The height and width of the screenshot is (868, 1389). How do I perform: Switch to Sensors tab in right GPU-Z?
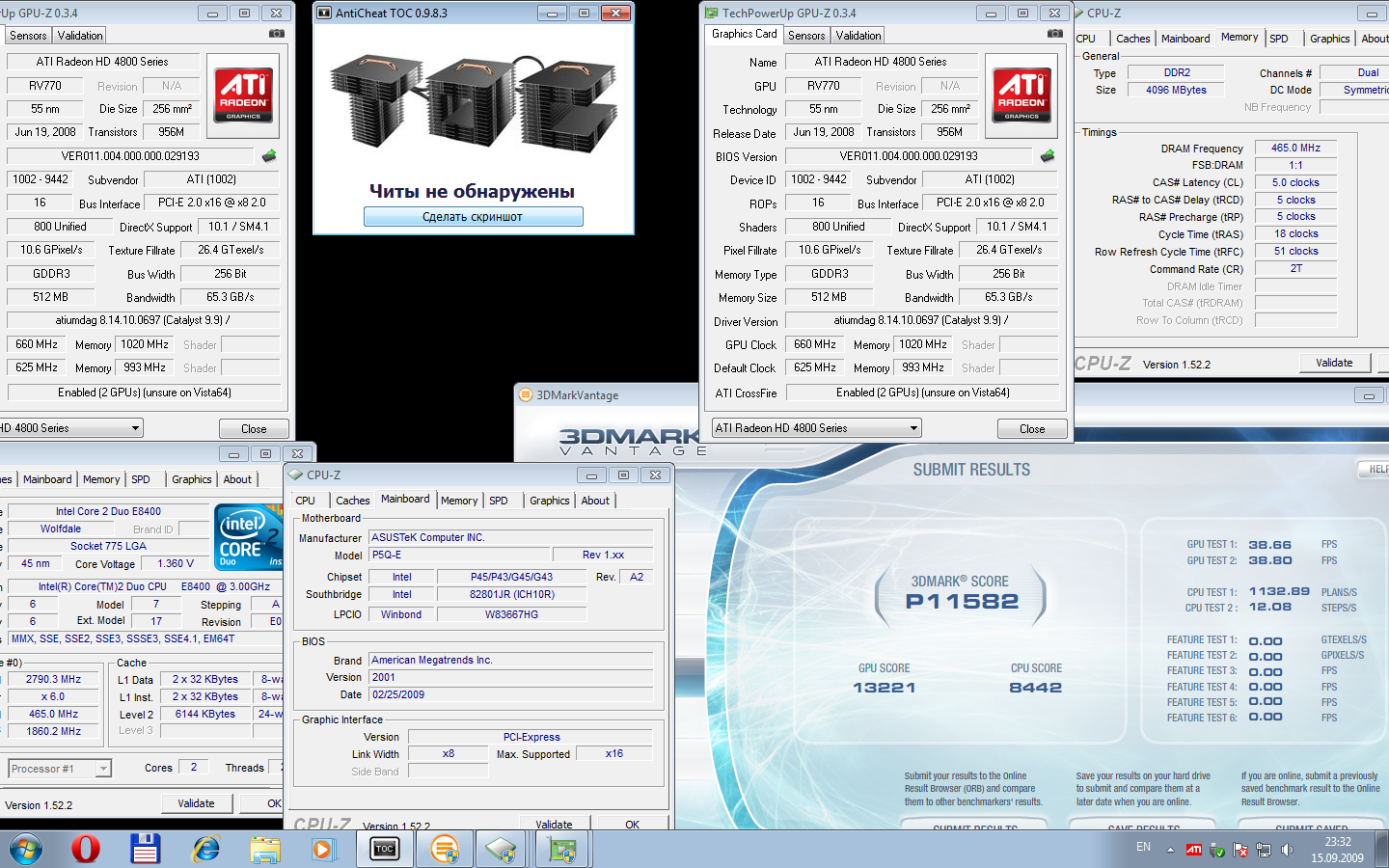[806, 36]
